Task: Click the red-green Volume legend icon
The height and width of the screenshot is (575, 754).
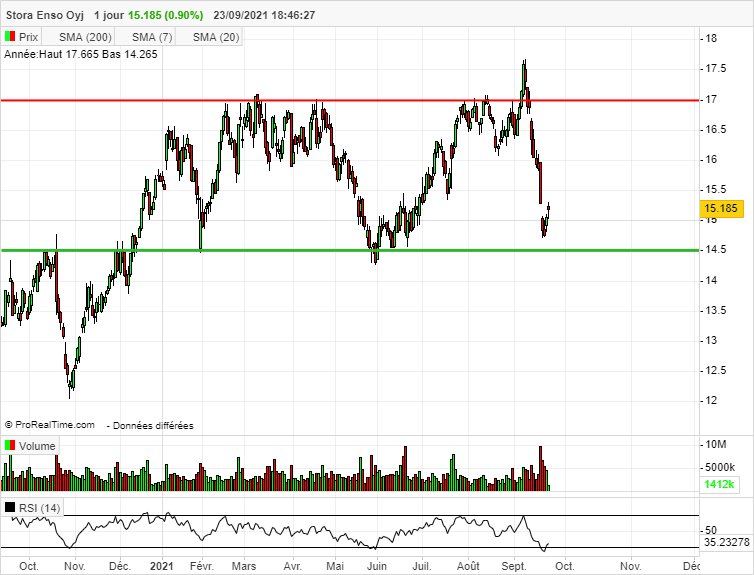Action: pos(10,446)
